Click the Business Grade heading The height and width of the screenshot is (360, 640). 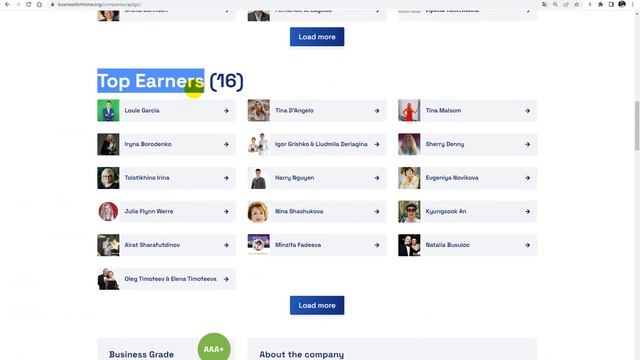(x=141, y=354)
